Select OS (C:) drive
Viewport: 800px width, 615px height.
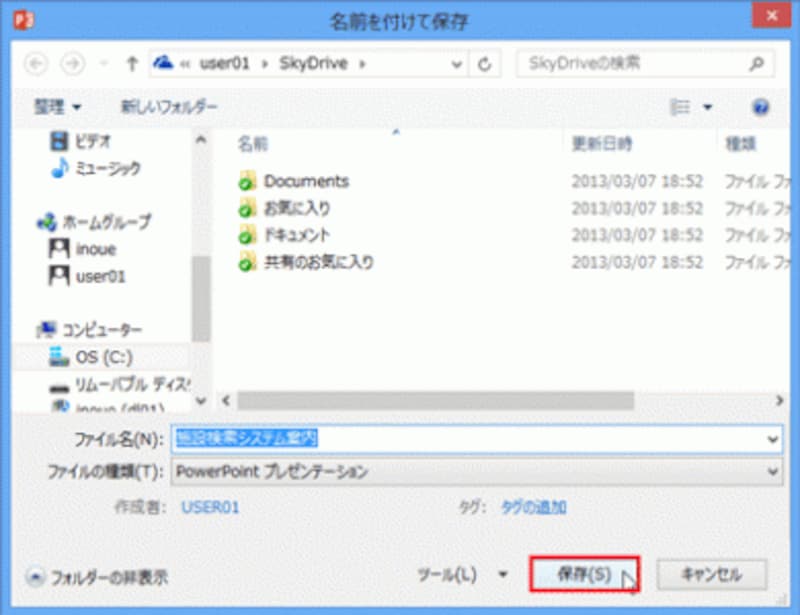[x=91, y=357]
